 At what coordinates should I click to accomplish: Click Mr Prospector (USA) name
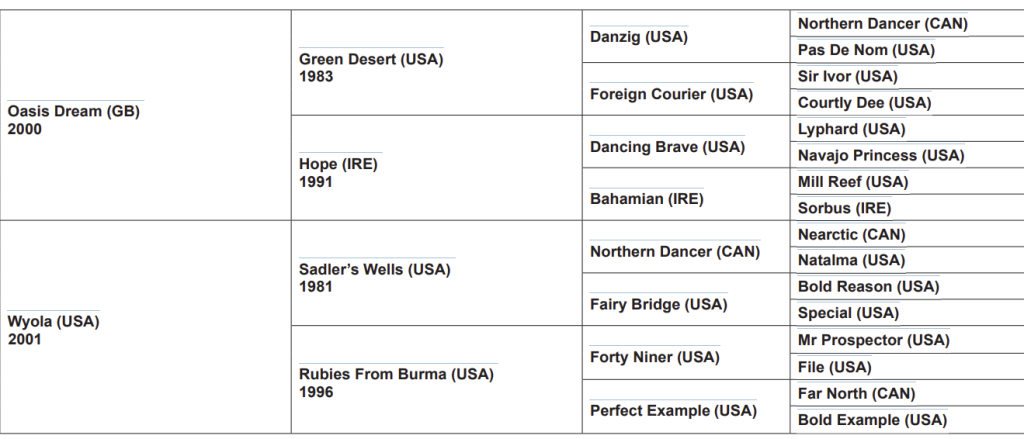[873, 340]
